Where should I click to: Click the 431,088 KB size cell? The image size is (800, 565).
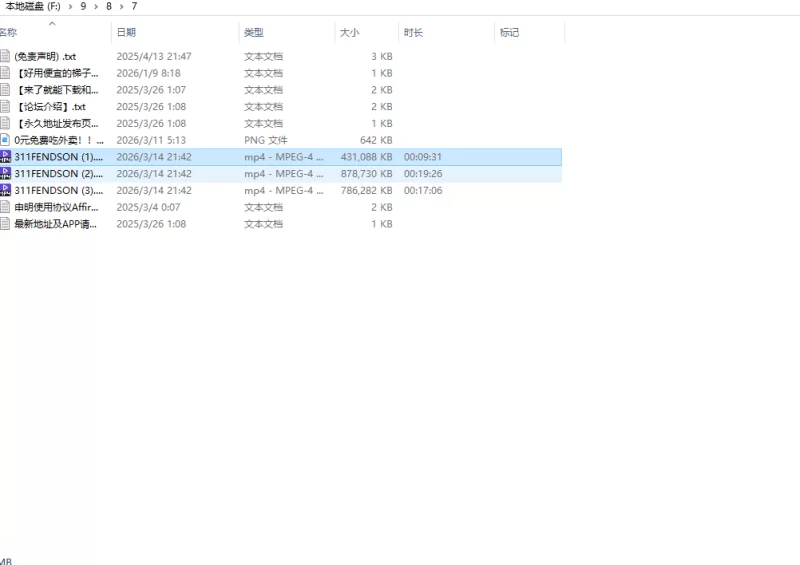click(x=366, y=157)
